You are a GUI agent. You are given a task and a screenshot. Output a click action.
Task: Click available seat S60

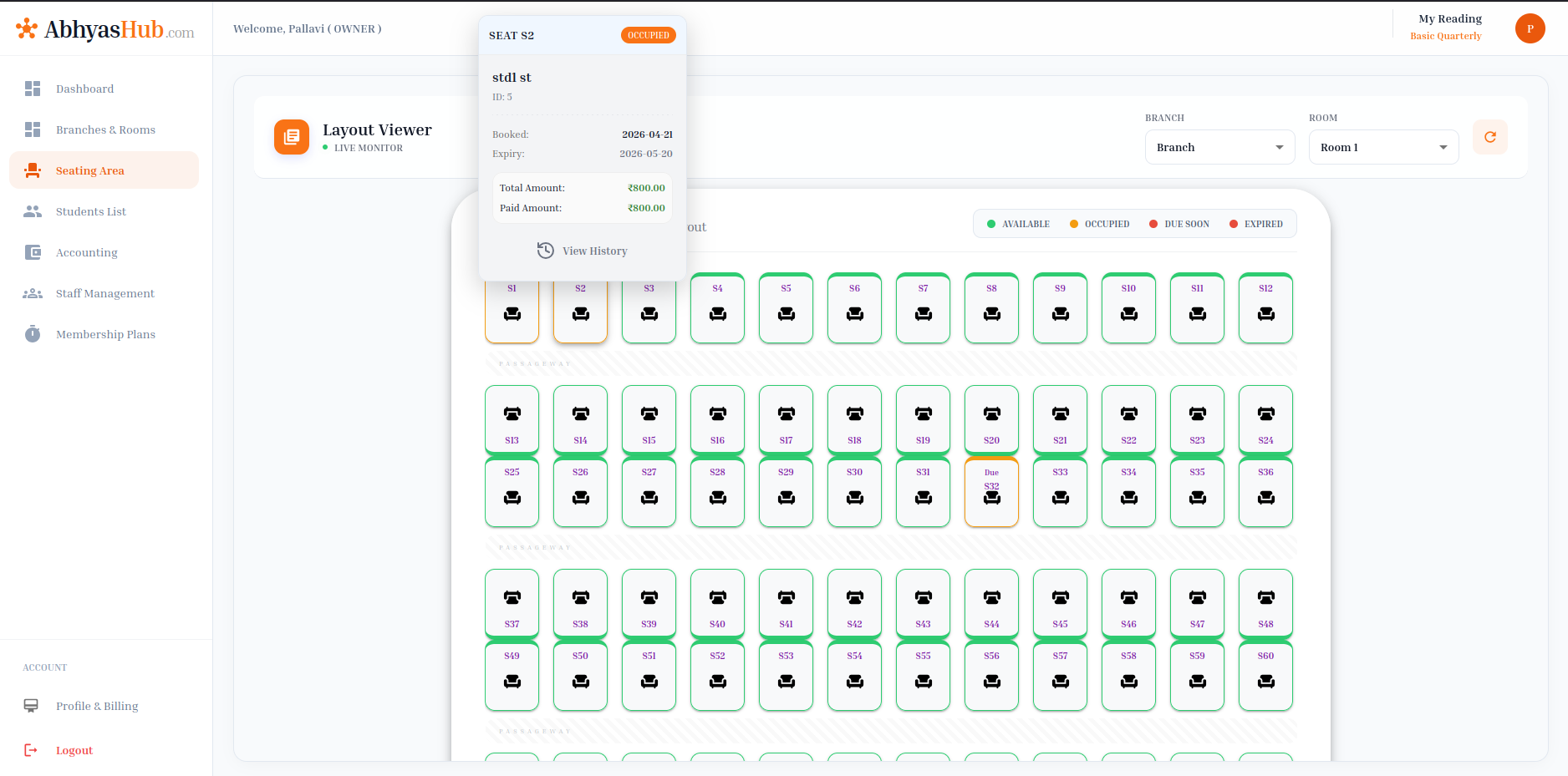point(1265,676)
